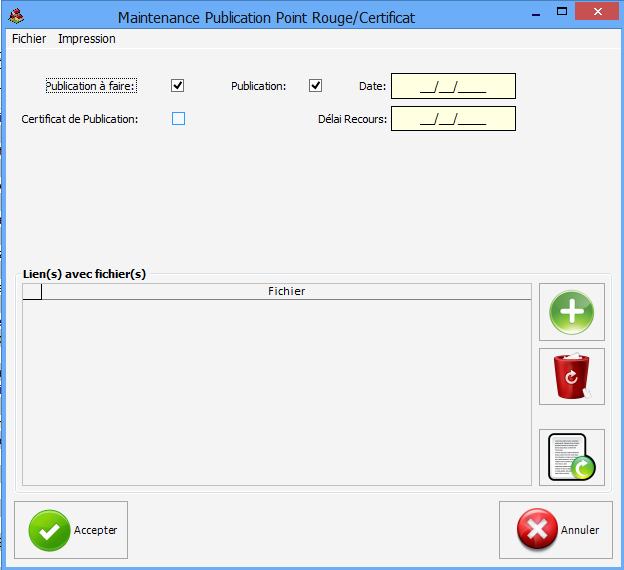The image size is (624, 570).
Task: Open the Impression menu
Action: [87, 39]
